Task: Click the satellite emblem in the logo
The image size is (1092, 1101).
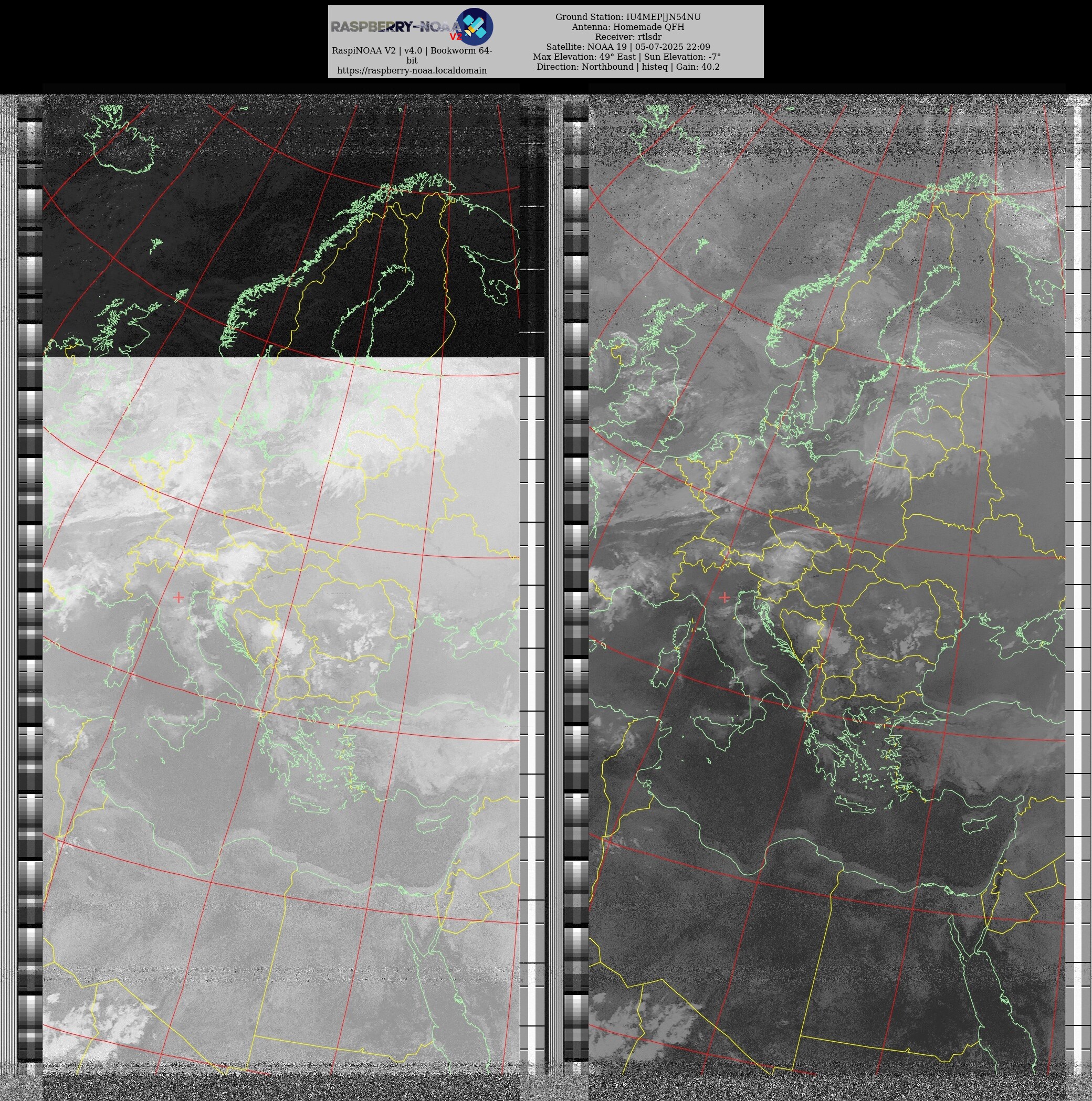Action: pyautogui.click(x=475, y=26)
